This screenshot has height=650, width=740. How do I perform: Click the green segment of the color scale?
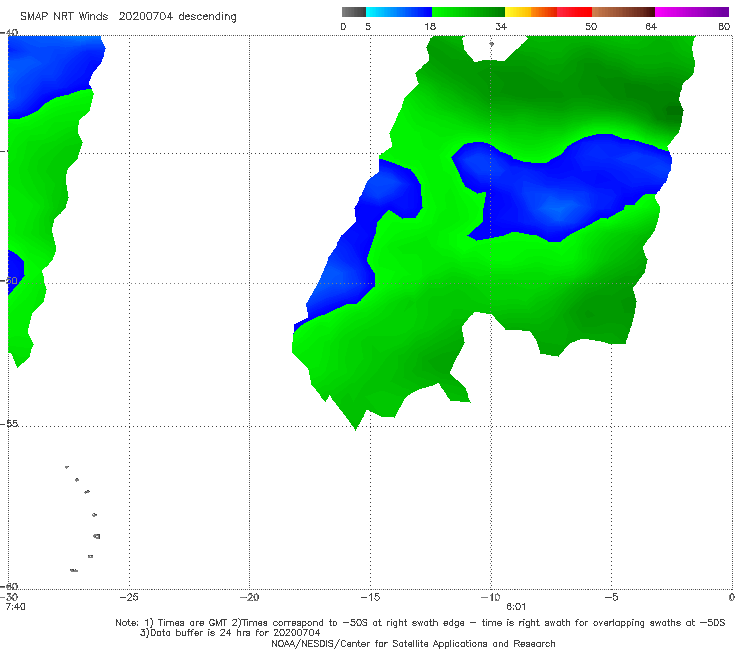[x=468, y=12]
